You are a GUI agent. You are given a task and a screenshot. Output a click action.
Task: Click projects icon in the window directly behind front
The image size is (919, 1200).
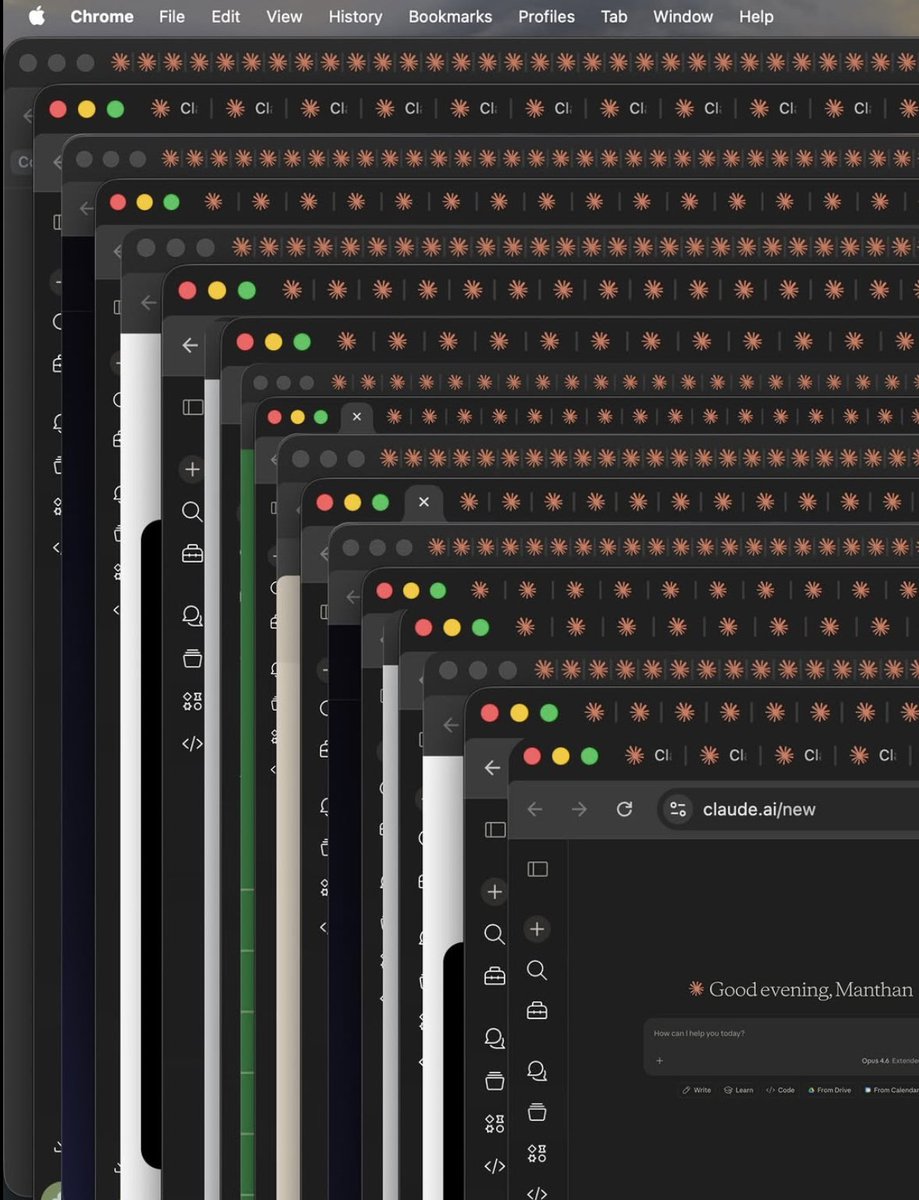[x=494, y=1081]
